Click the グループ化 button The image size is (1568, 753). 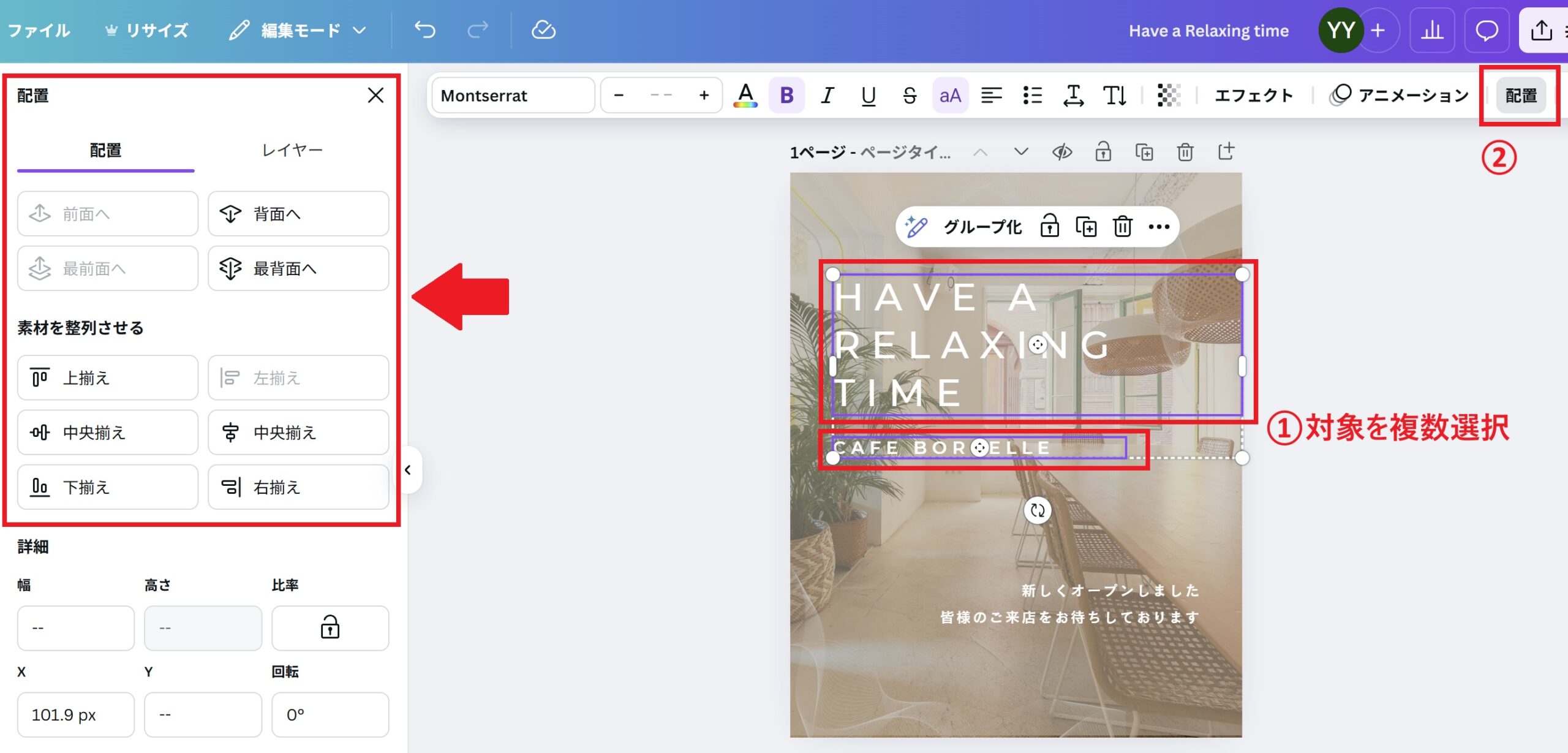(982, 227)
